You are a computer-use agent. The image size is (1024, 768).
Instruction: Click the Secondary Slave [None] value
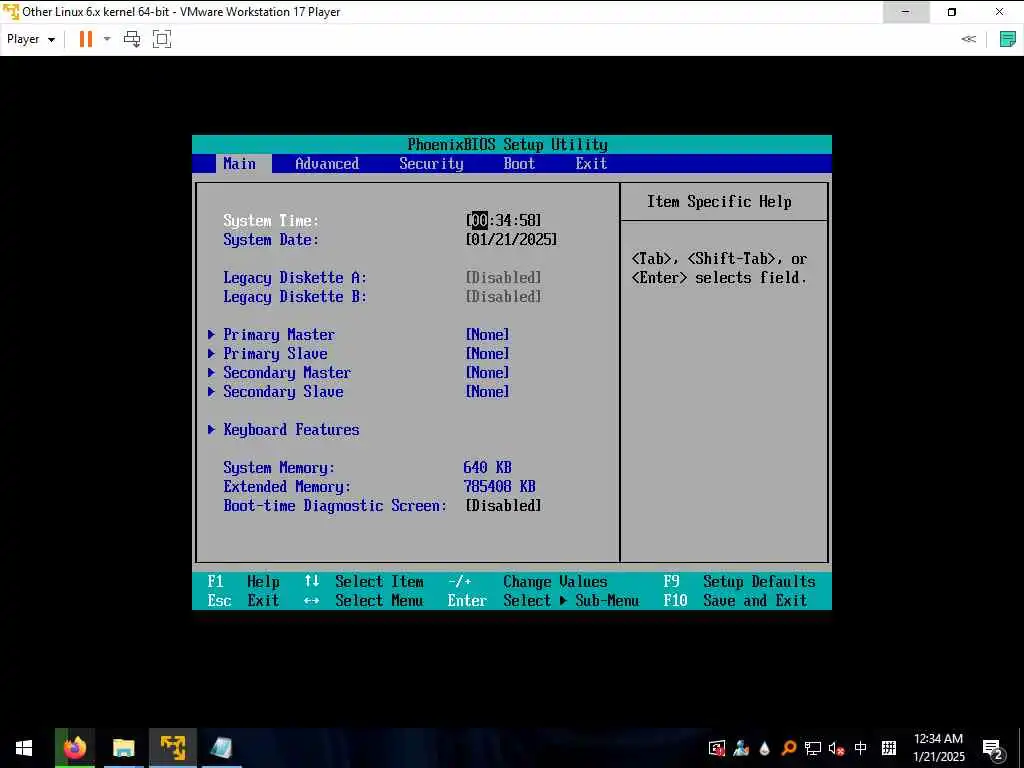(487, 391)
